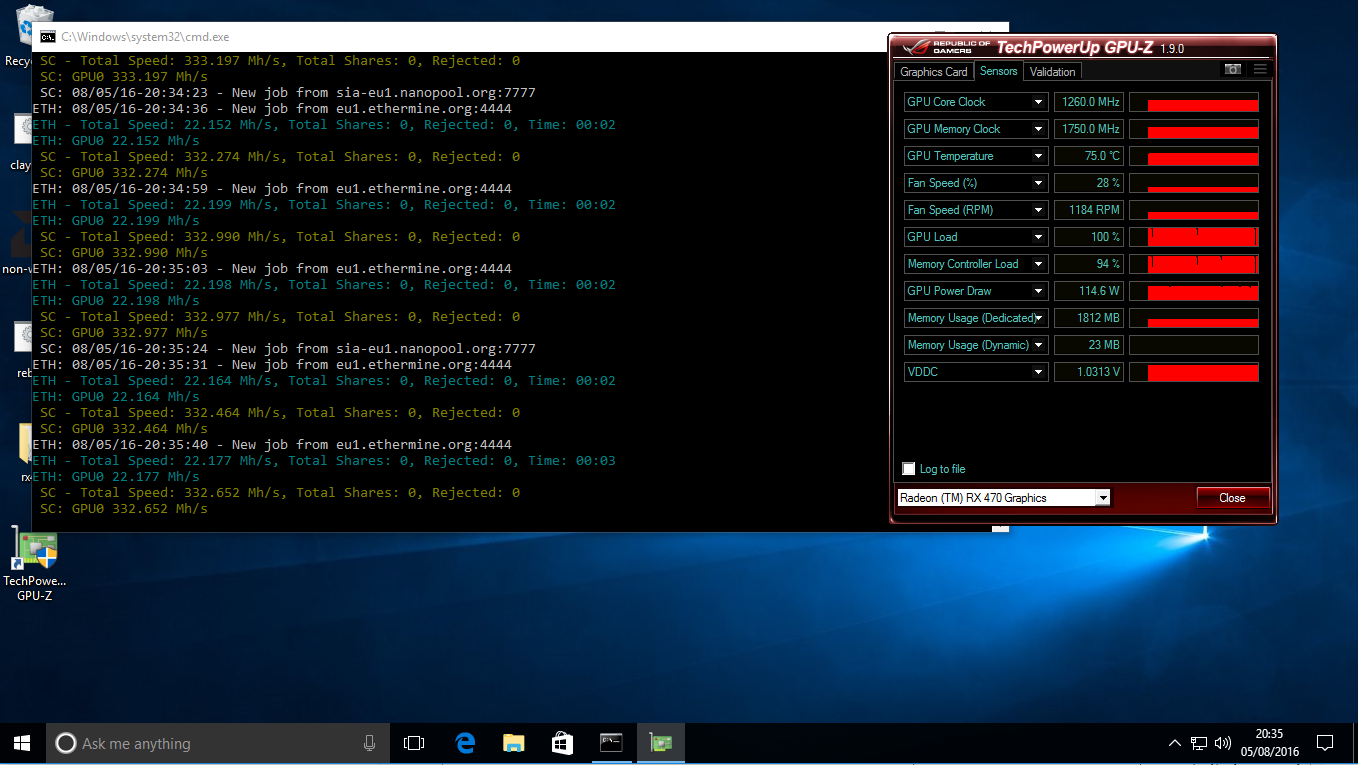Switch to GPU-Z taskbar icon

point(660,743)
